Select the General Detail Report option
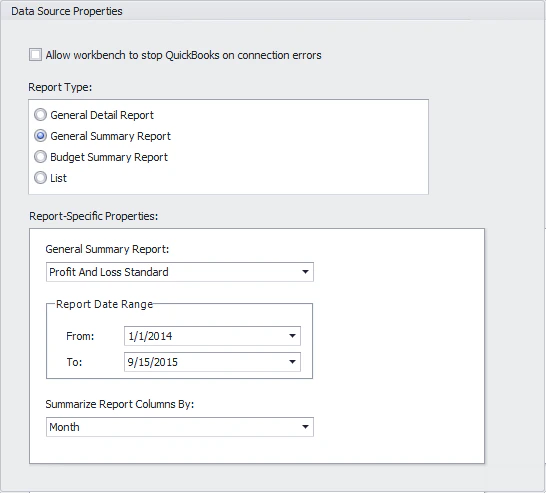Viewport: 546px width, 493px height. pos(40,115)
